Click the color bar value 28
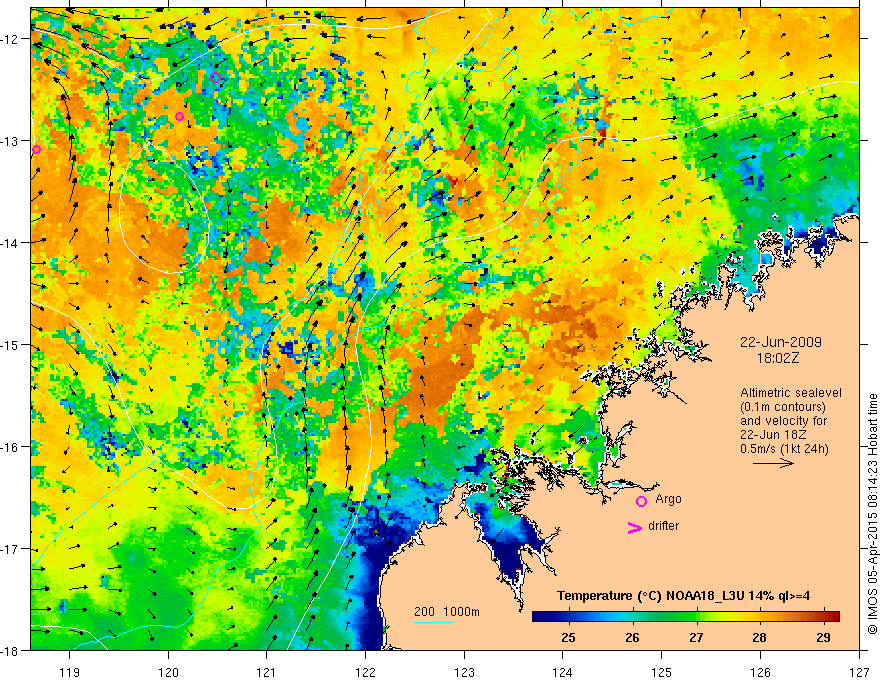The image size is (880, 680). click(x=759, y=637)
